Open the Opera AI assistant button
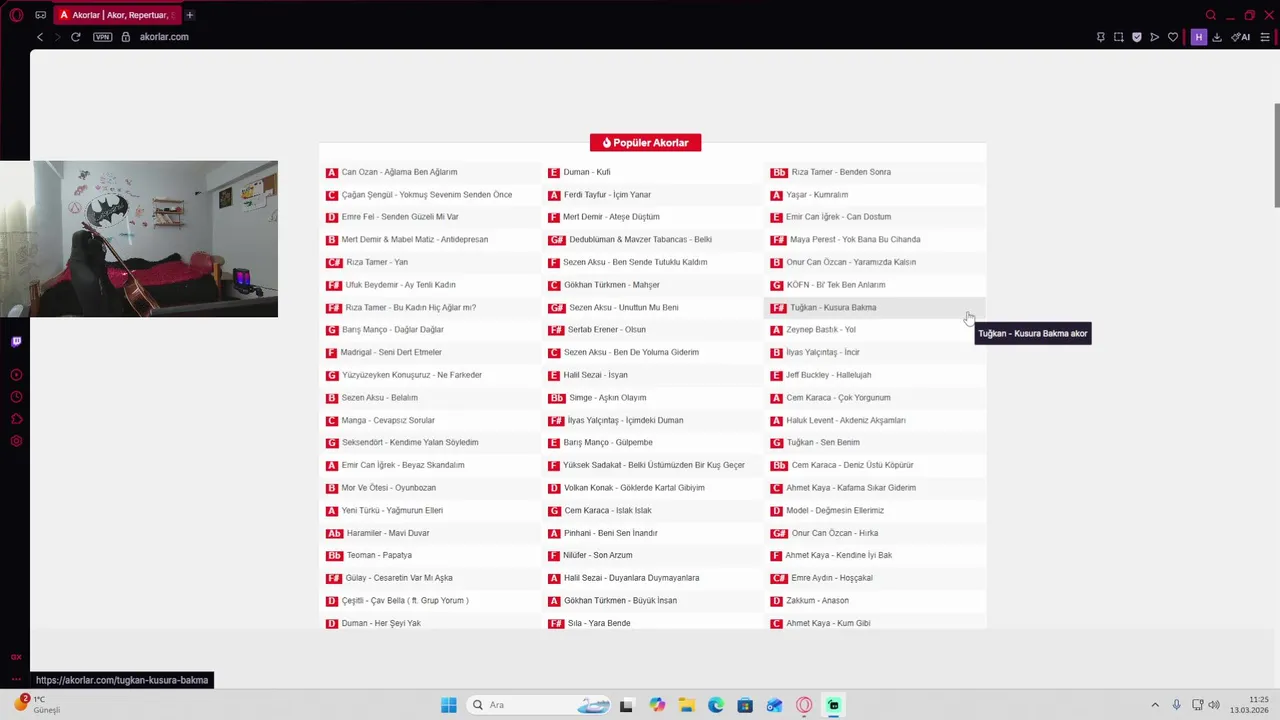This screenshot has height=720, width=1280. 1241,37
